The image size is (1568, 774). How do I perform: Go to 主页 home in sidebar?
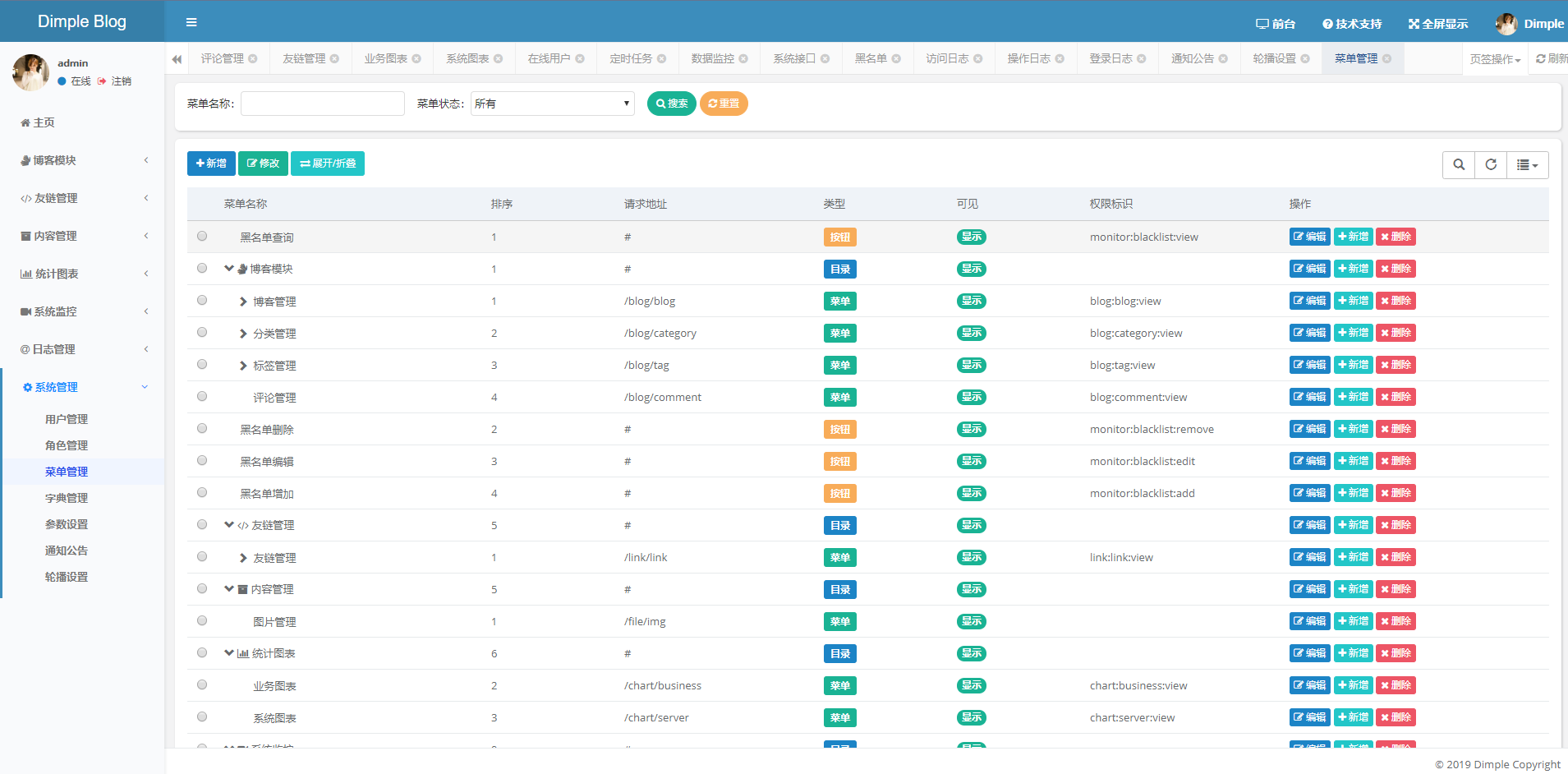point(38,122)
